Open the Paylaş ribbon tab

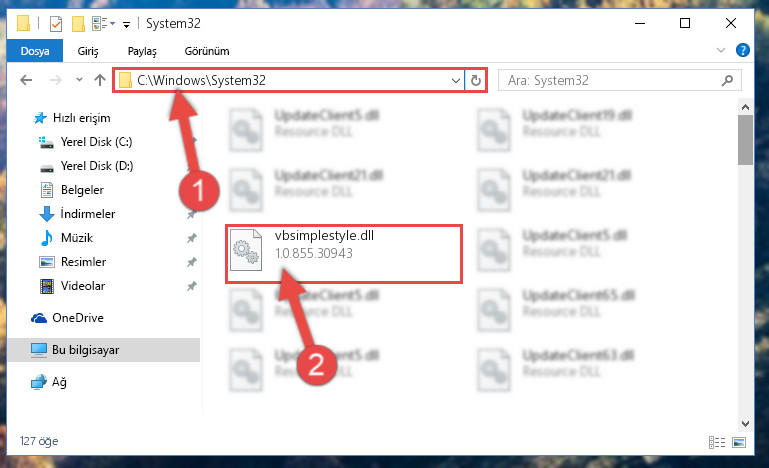pos(142,51)
